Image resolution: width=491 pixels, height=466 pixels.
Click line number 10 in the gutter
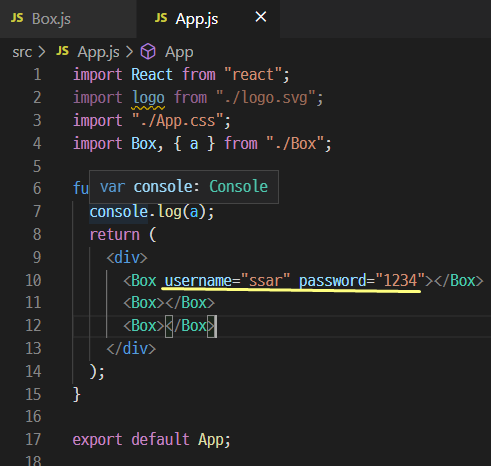coord(33,280)
